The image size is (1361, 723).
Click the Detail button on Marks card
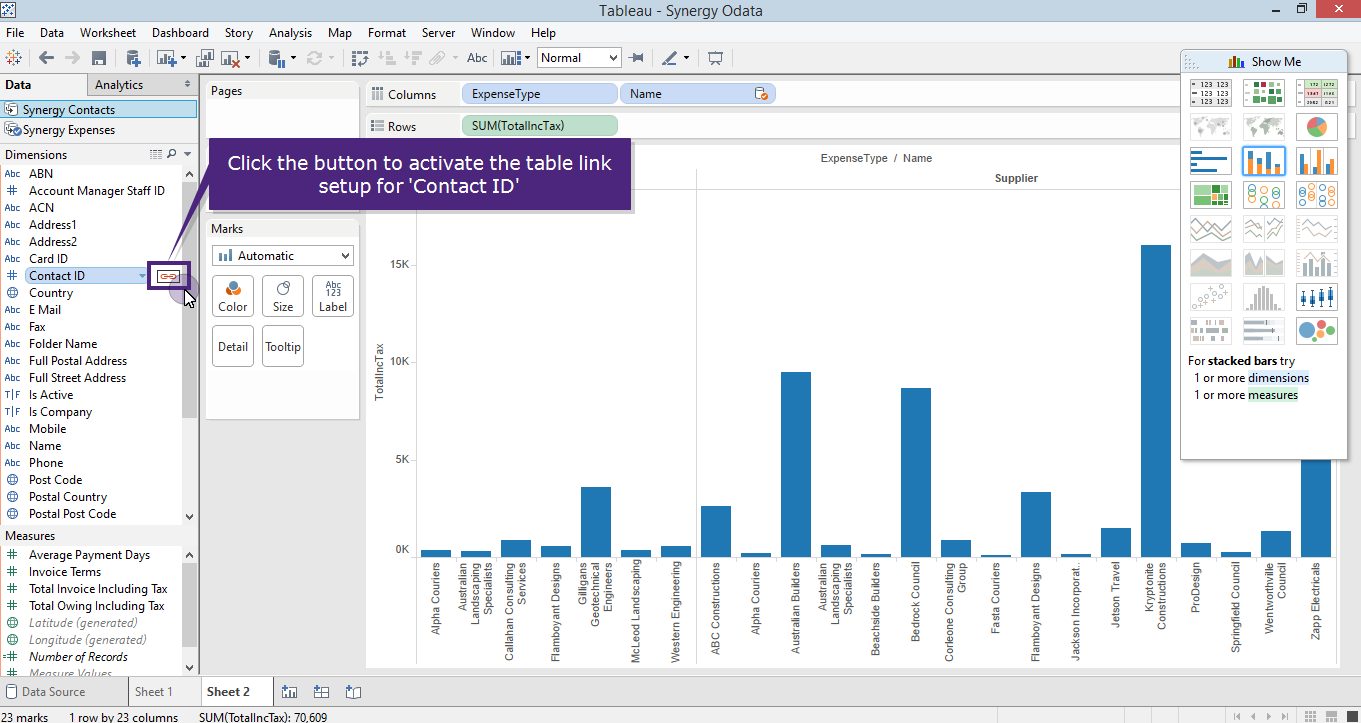tap(233, 346)
